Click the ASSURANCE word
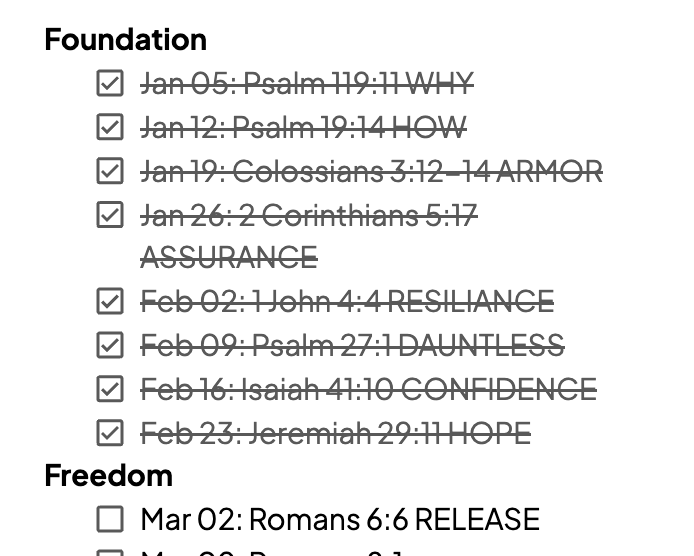The width and height of the screenshot is (694, 556). (x=229, y=258)
